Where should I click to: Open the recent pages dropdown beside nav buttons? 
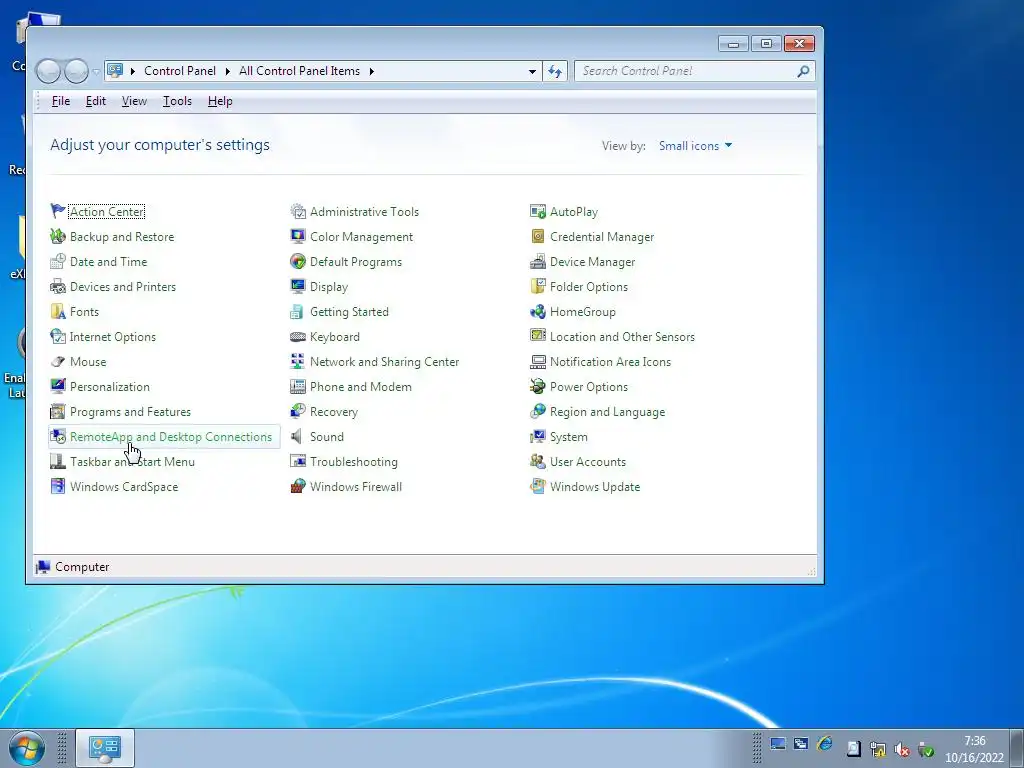coord(96,71)
